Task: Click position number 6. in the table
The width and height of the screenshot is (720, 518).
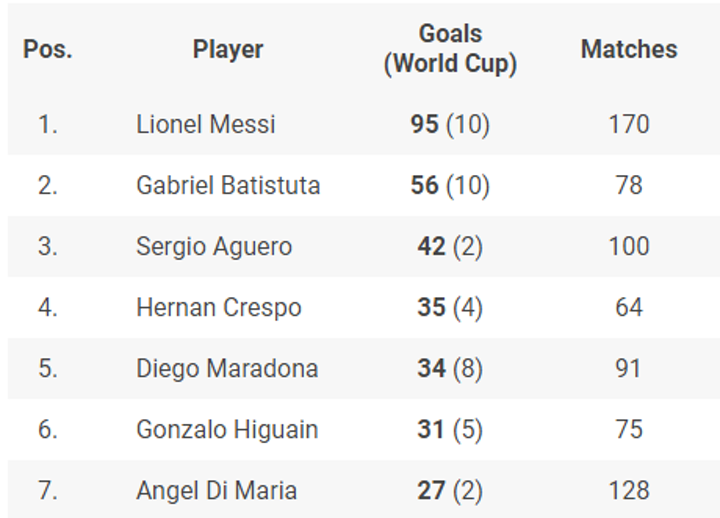Action: click(48, 430)
